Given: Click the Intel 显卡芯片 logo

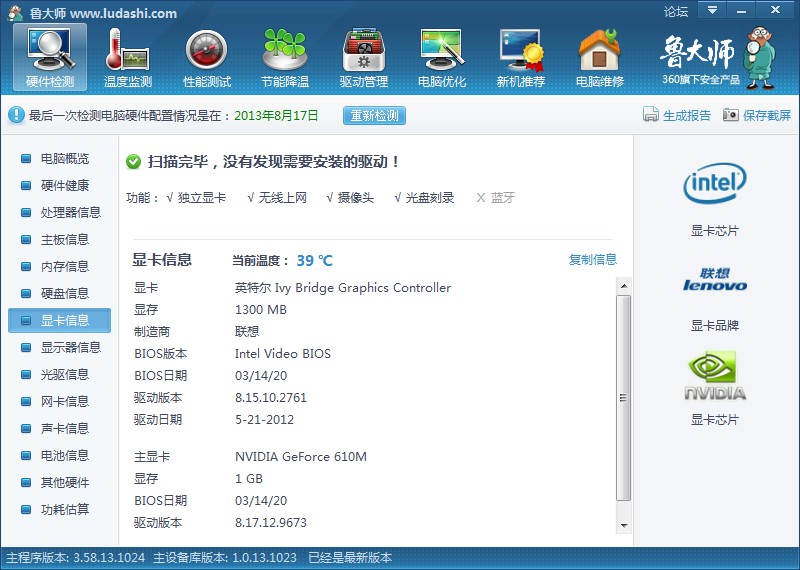Looking at the screenshot, I should pos(714,182).
